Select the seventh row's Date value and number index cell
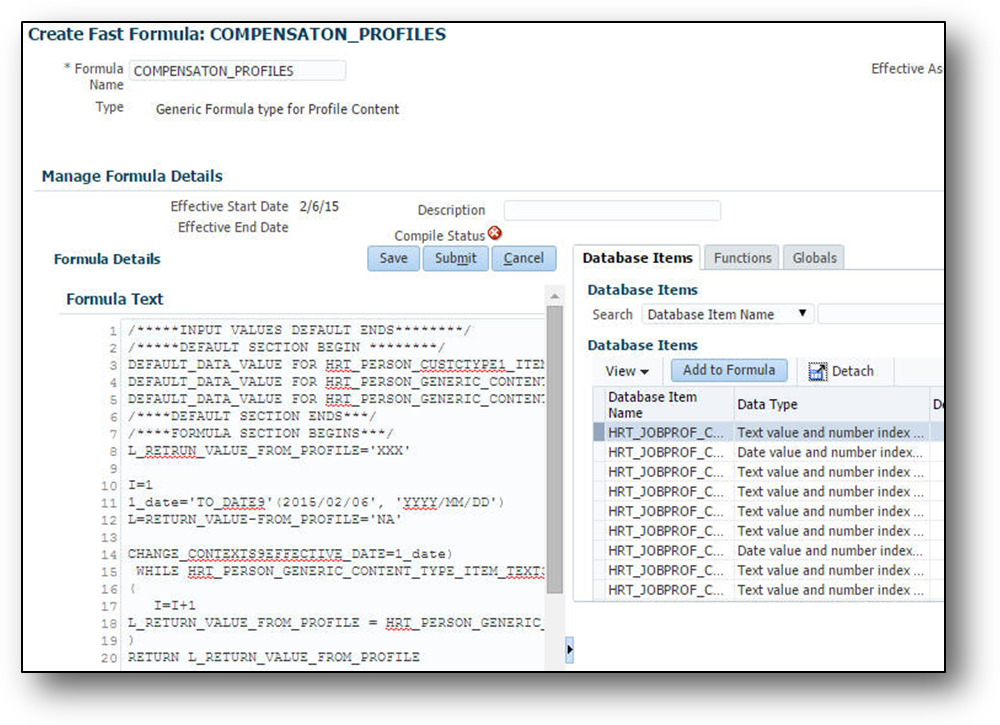 coord(830,551)
